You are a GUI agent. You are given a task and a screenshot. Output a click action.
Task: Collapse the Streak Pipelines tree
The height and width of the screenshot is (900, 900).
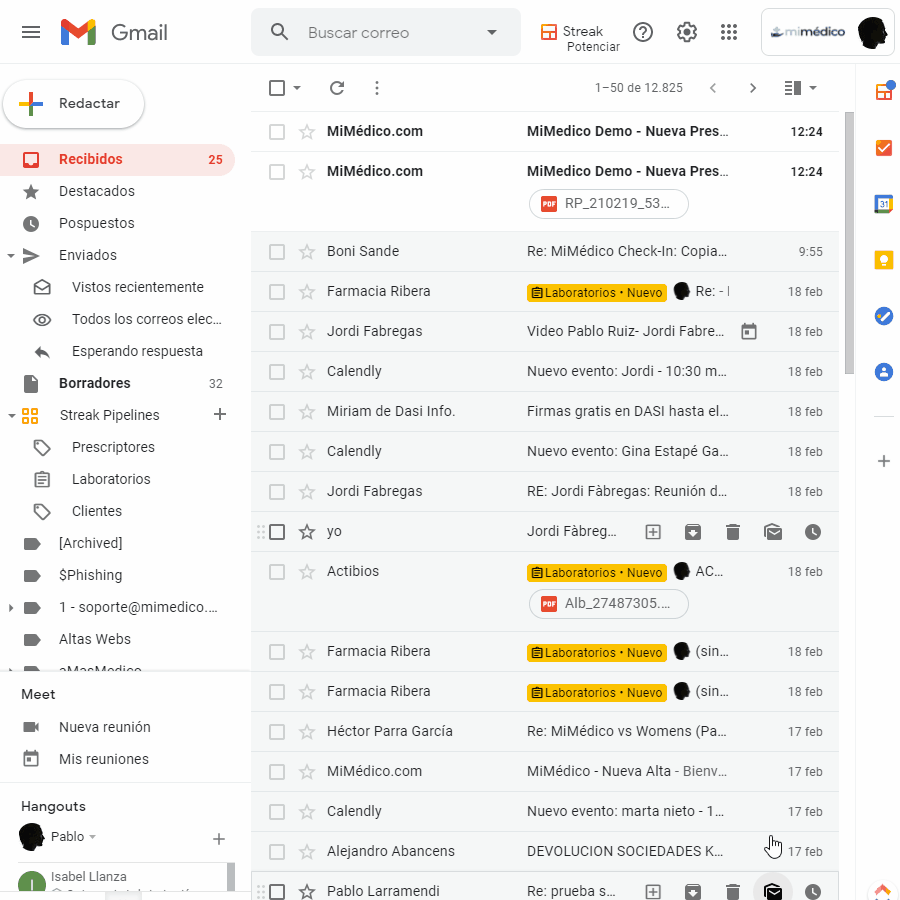10,415
